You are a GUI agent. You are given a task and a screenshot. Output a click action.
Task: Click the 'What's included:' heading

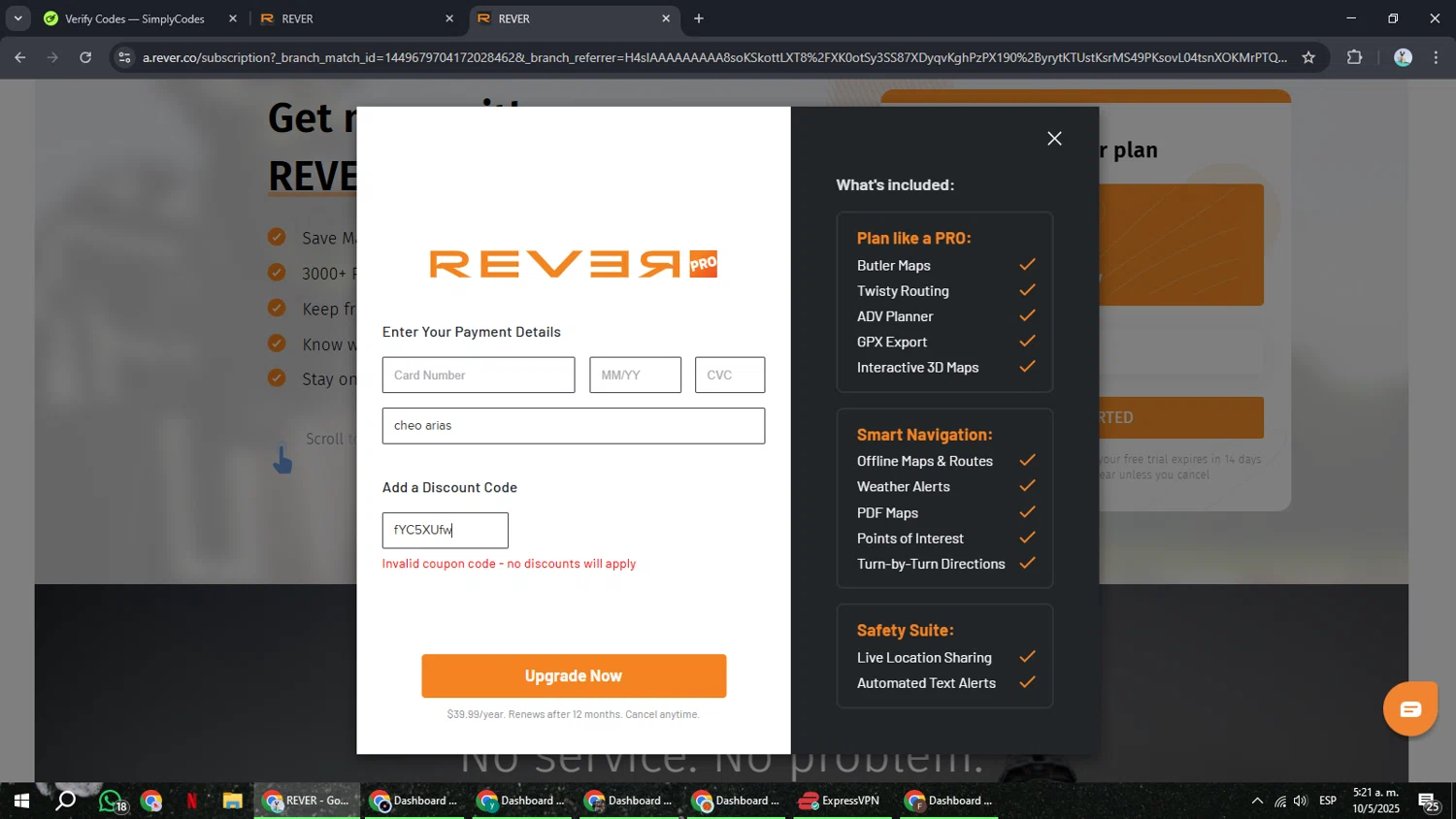click(895, 184)
